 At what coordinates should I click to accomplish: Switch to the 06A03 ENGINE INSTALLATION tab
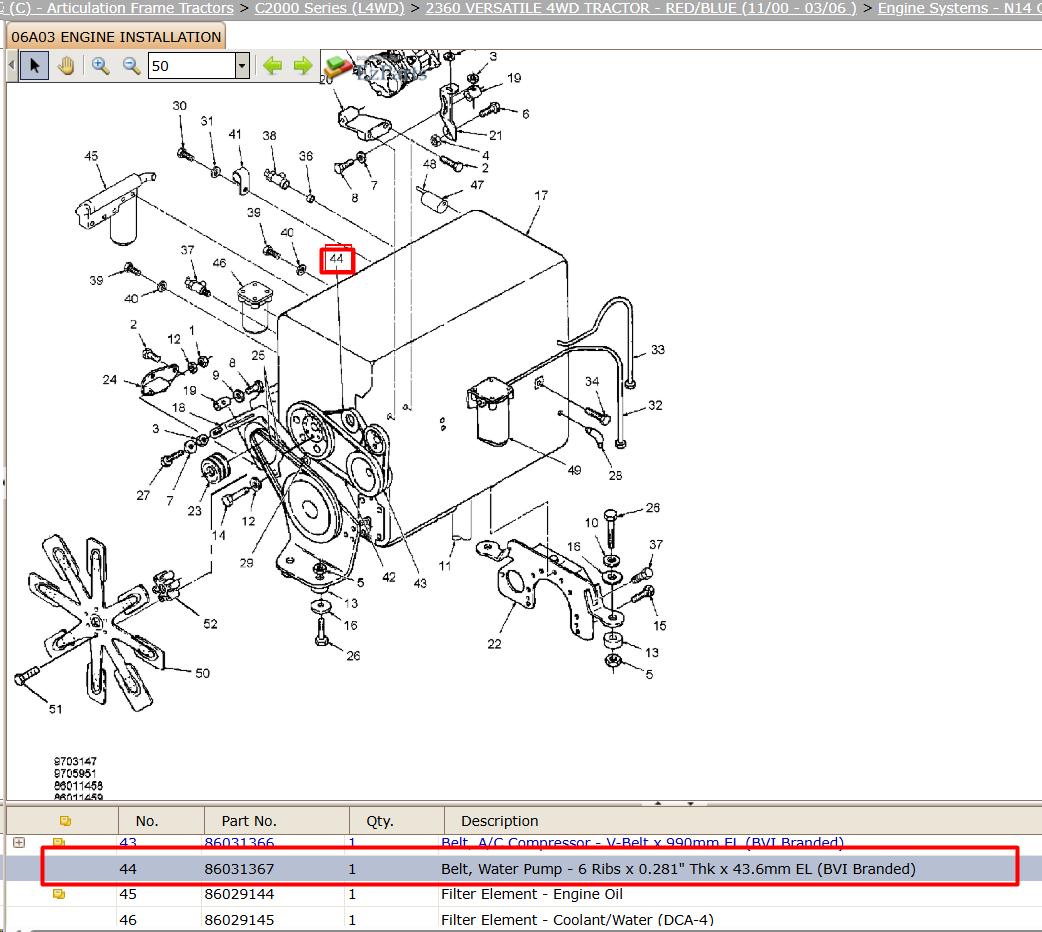click(x=116, y=37)
